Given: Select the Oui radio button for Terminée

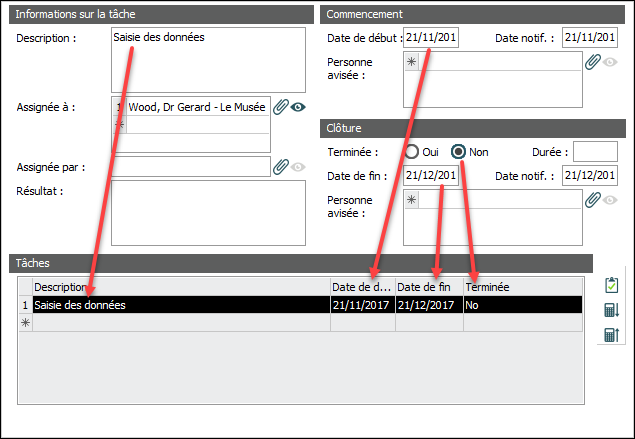Looking at the screenshot, I should tap(412, 152).
